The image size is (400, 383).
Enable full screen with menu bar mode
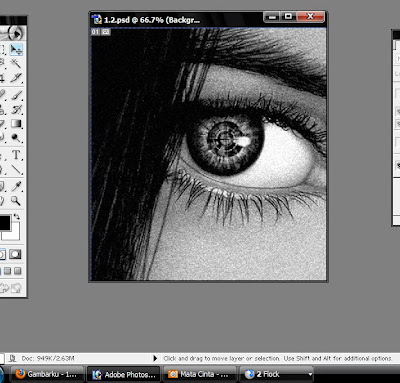(x=7, y=271)
